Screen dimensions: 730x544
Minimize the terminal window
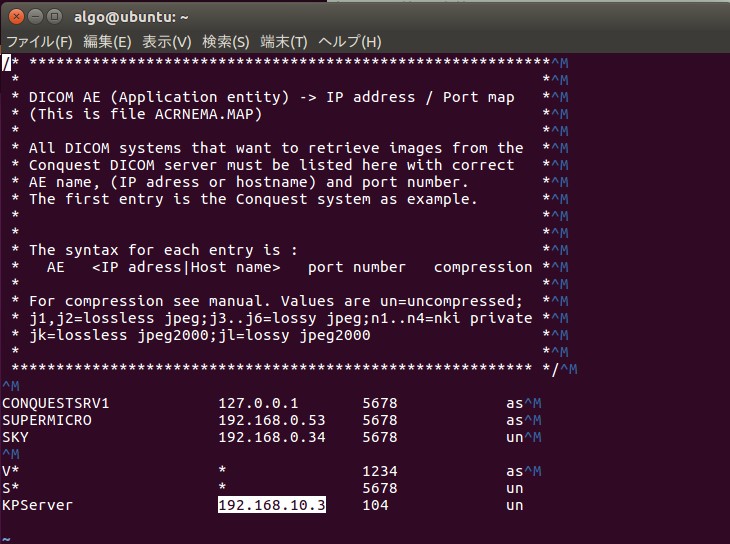pyautogui.click(x=35, y=17)
